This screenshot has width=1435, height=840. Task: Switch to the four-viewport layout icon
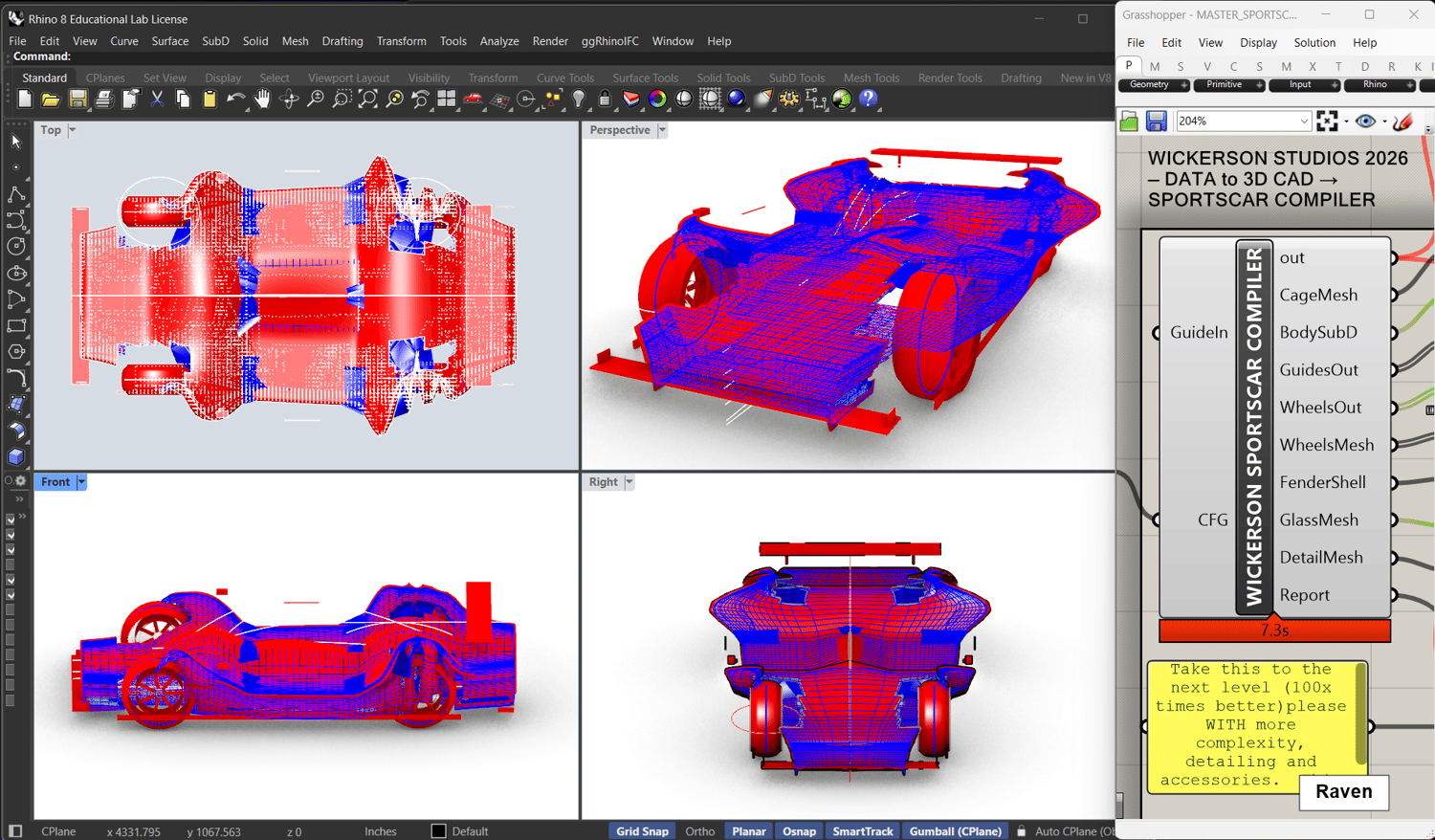[447, 99]
